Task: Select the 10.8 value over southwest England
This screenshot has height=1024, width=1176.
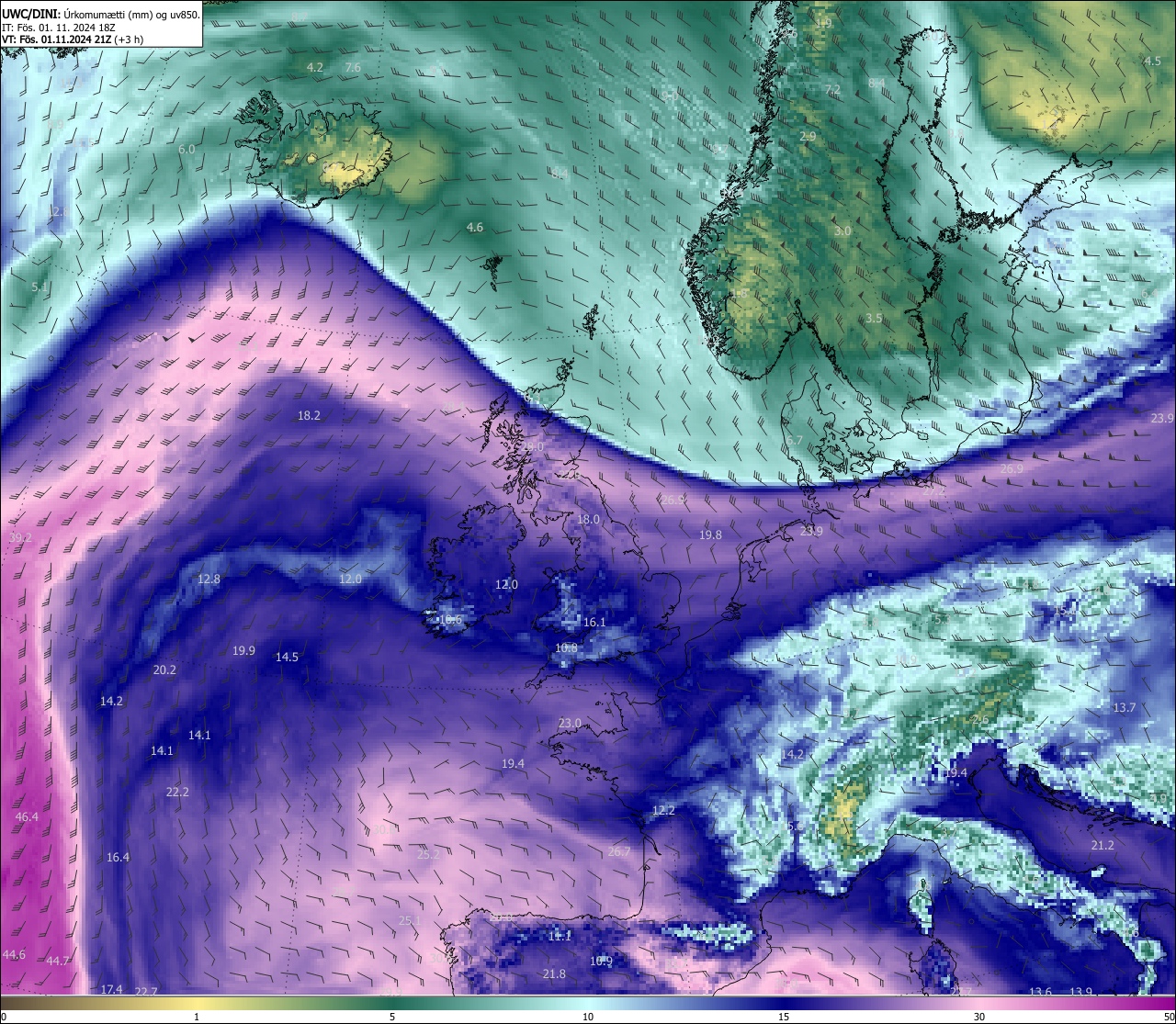Action: 566,647
